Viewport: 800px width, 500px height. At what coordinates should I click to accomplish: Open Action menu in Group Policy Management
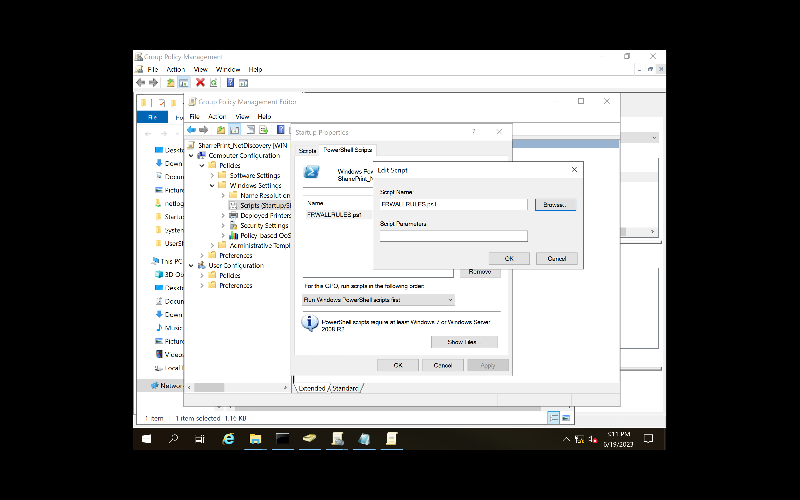click(176, 69)
